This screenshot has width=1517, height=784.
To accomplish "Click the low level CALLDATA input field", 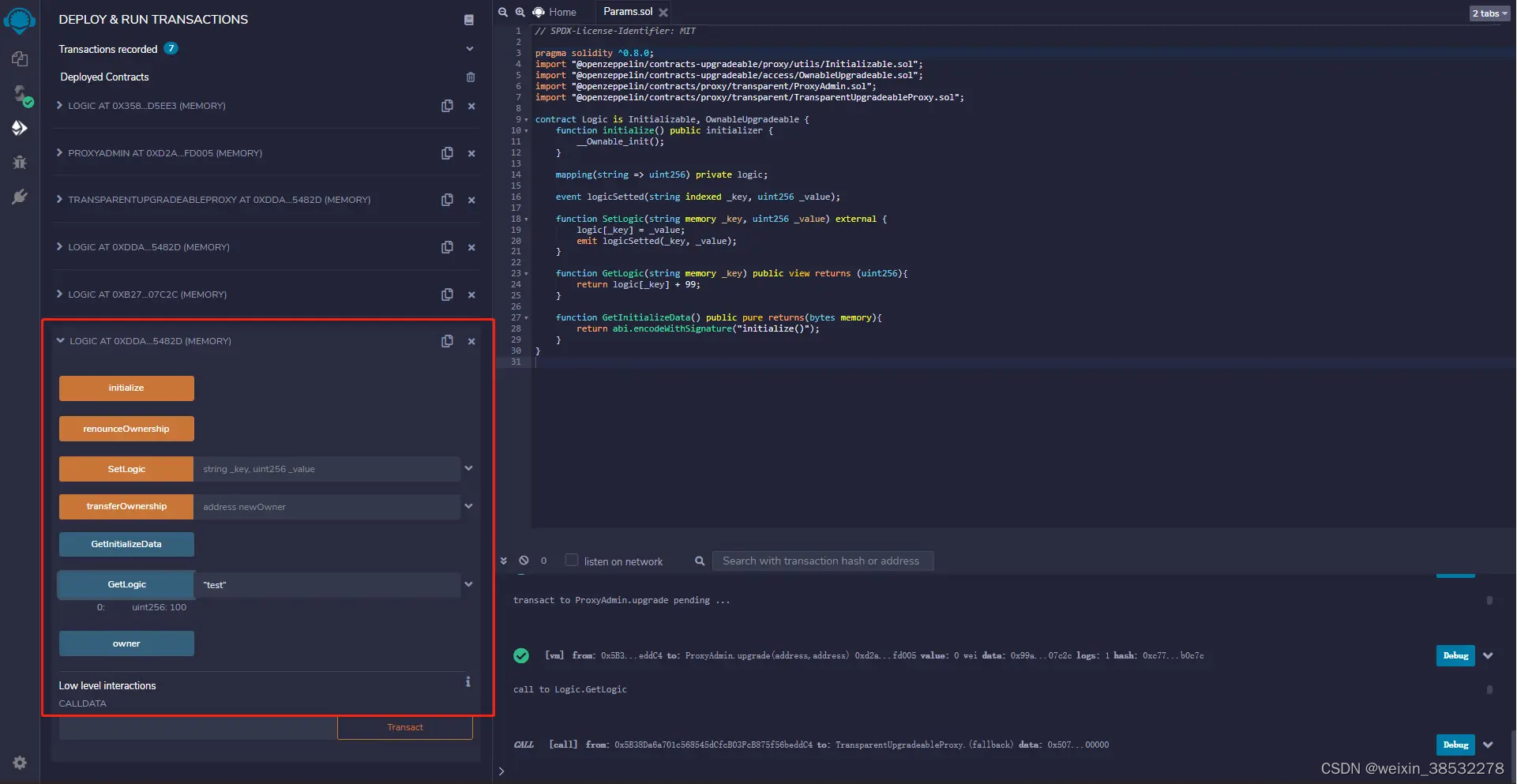I will point(197,728).
